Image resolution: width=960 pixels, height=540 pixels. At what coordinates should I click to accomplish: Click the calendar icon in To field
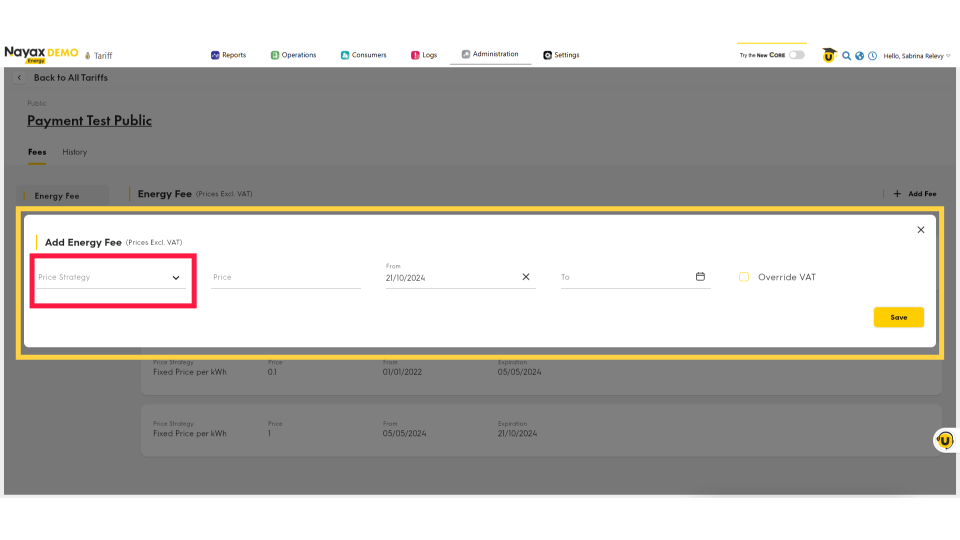(x=700, y=277)
